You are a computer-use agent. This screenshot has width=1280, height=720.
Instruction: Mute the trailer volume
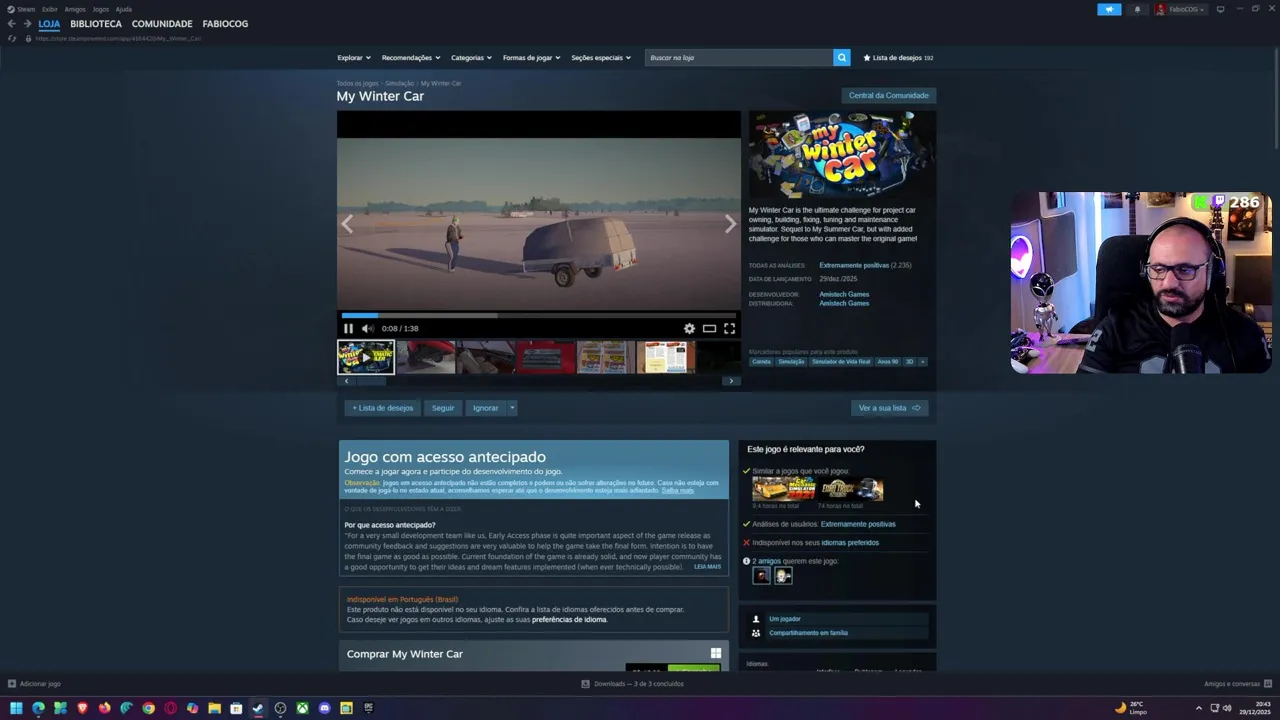coord(367,328)
